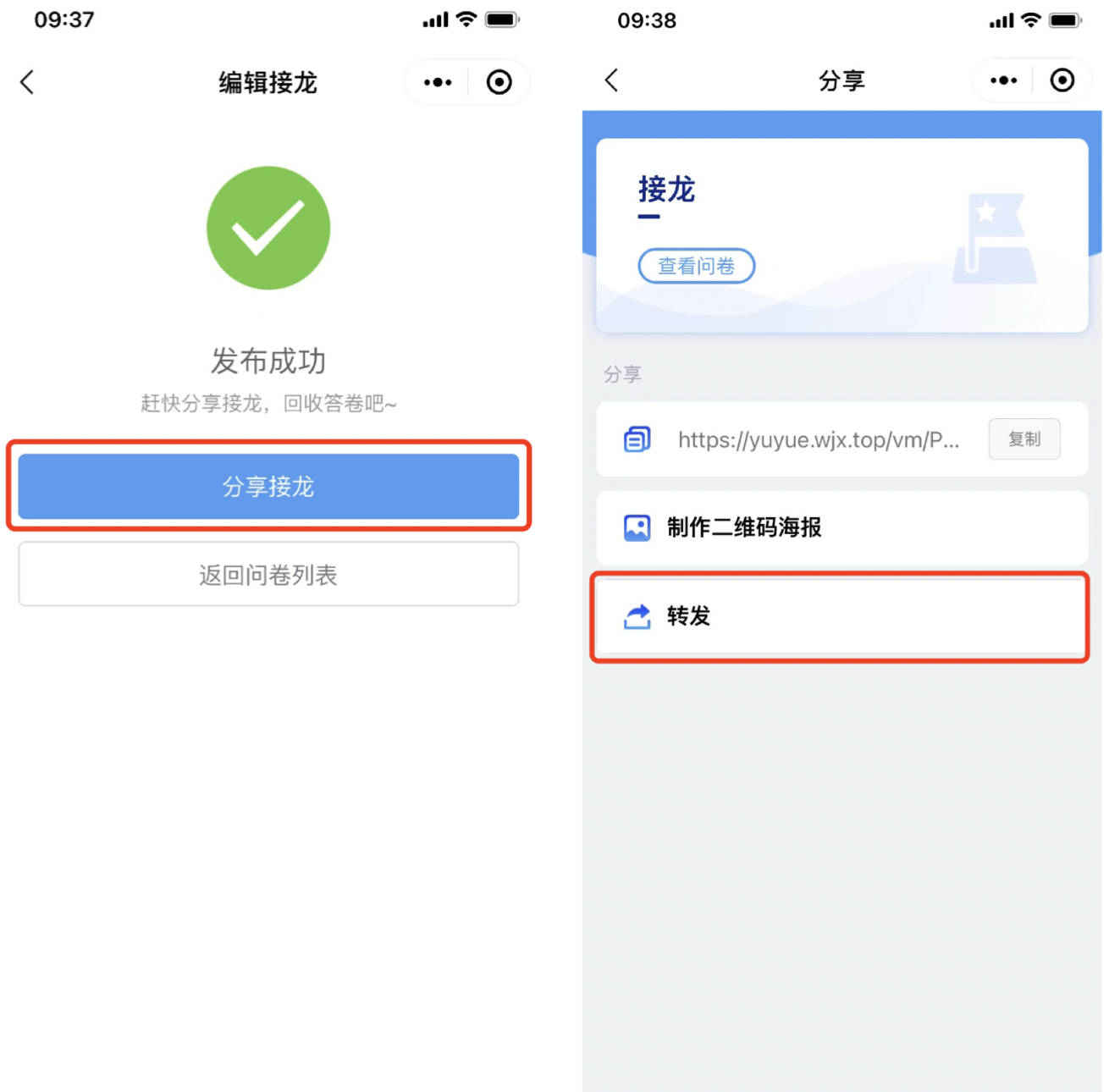This screenshot has height=1092, width=1109.
Task: Click the QR poster picture icon
Action: (x=637, y=527)
